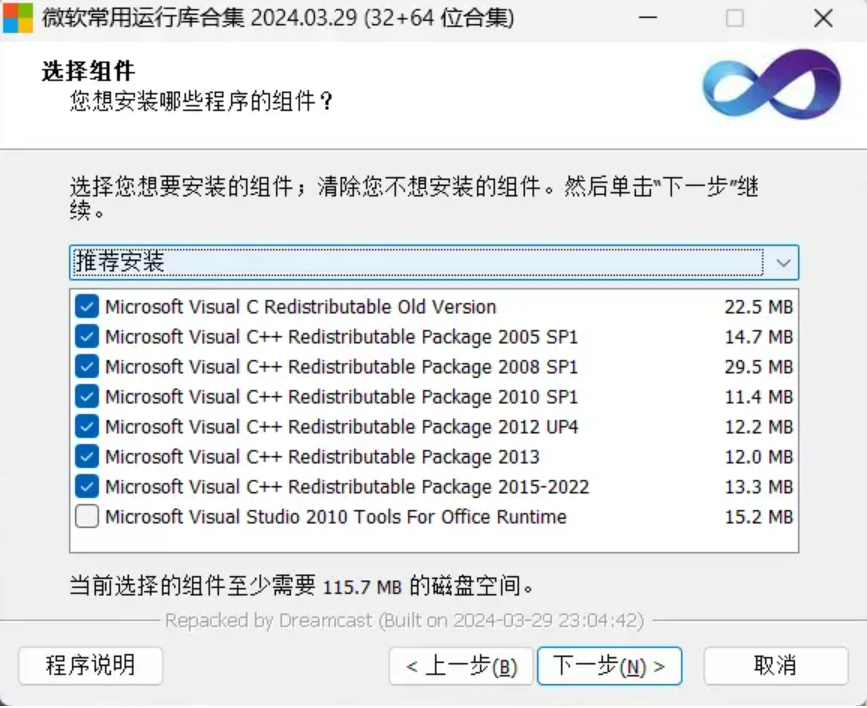Uncheck Visual C++ Redistributable Package 2013 checkbox
This screenshot has height=708, width=867.
87,457
